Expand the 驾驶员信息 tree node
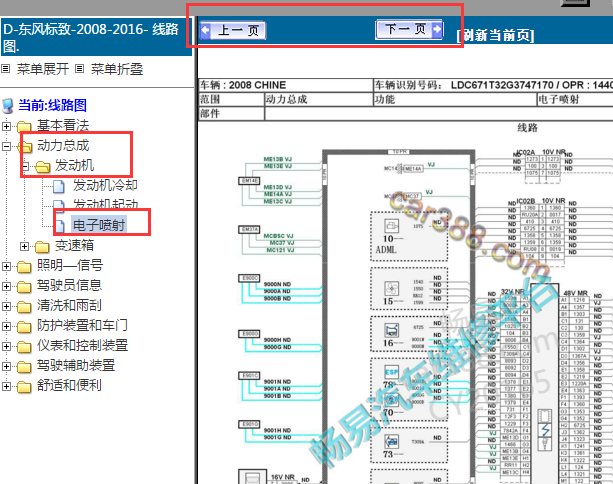 click(x=6, y=286)
